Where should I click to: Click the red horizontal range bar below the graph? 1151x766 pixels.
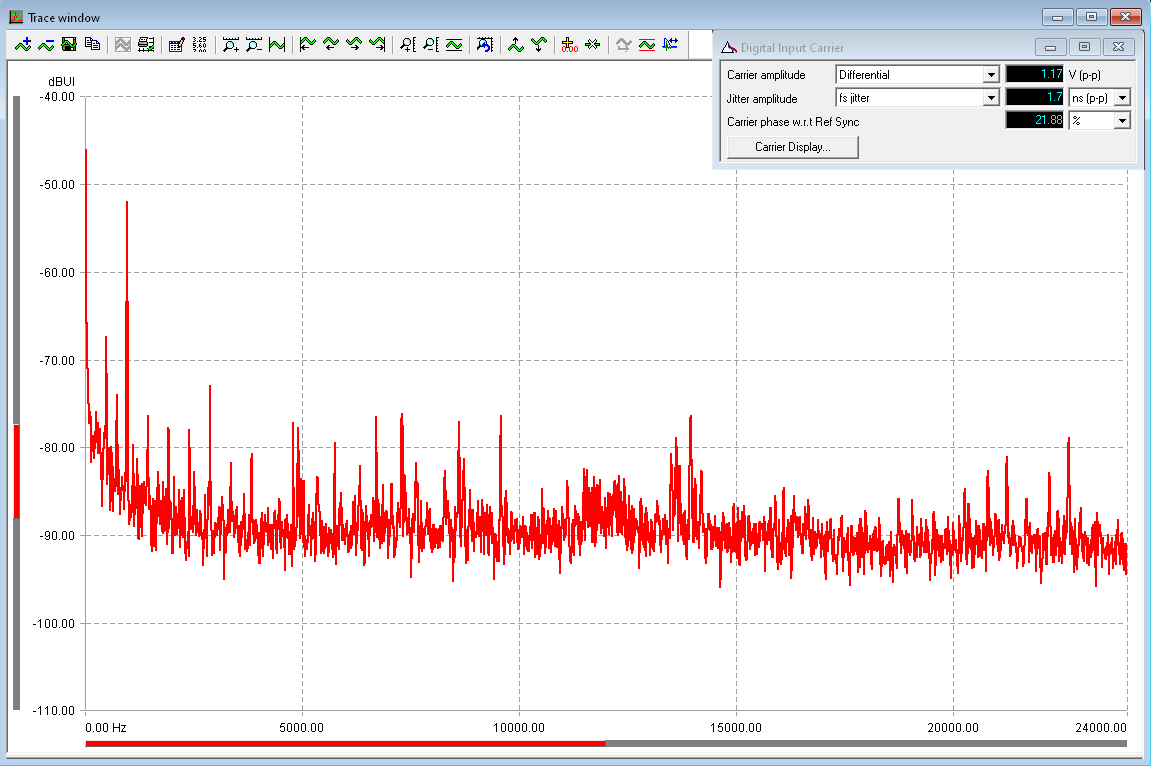[345, 743]
